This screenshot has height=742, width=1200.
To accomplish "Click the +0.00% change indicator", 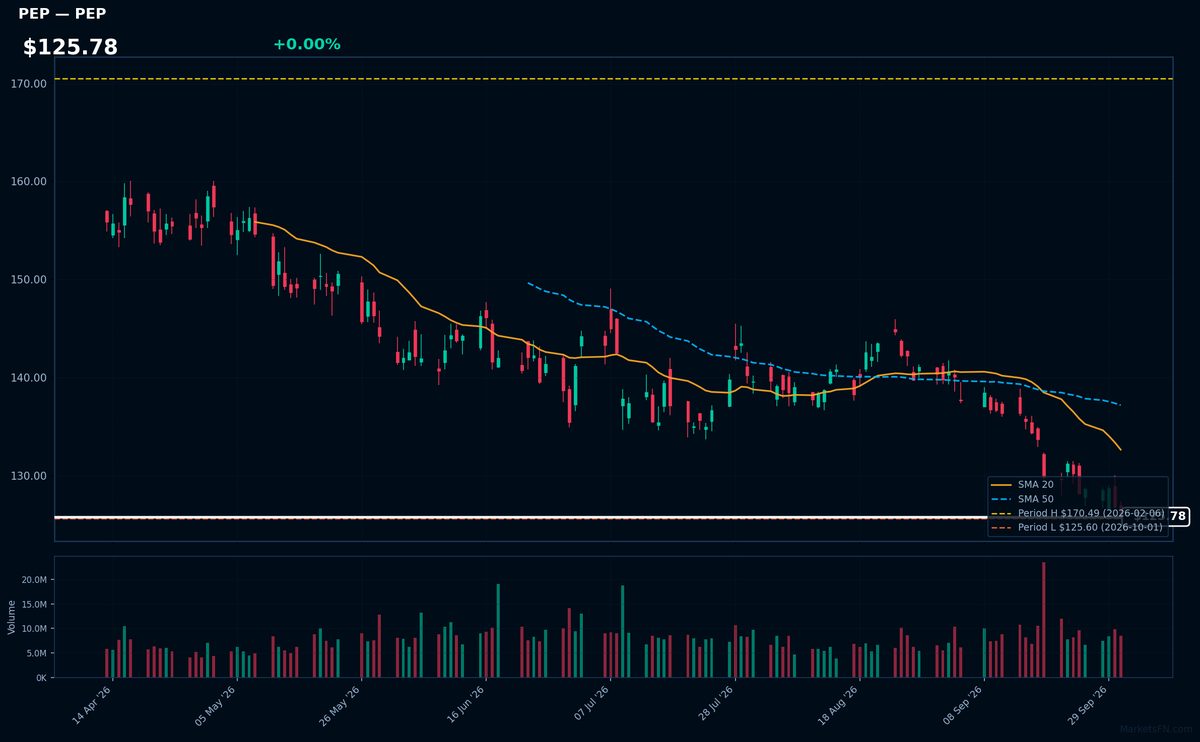I will click(306, 44).
